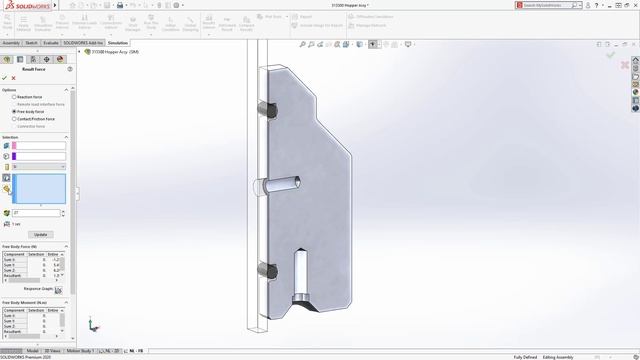Click the Deformed Result ribbon button

point(227,24)
